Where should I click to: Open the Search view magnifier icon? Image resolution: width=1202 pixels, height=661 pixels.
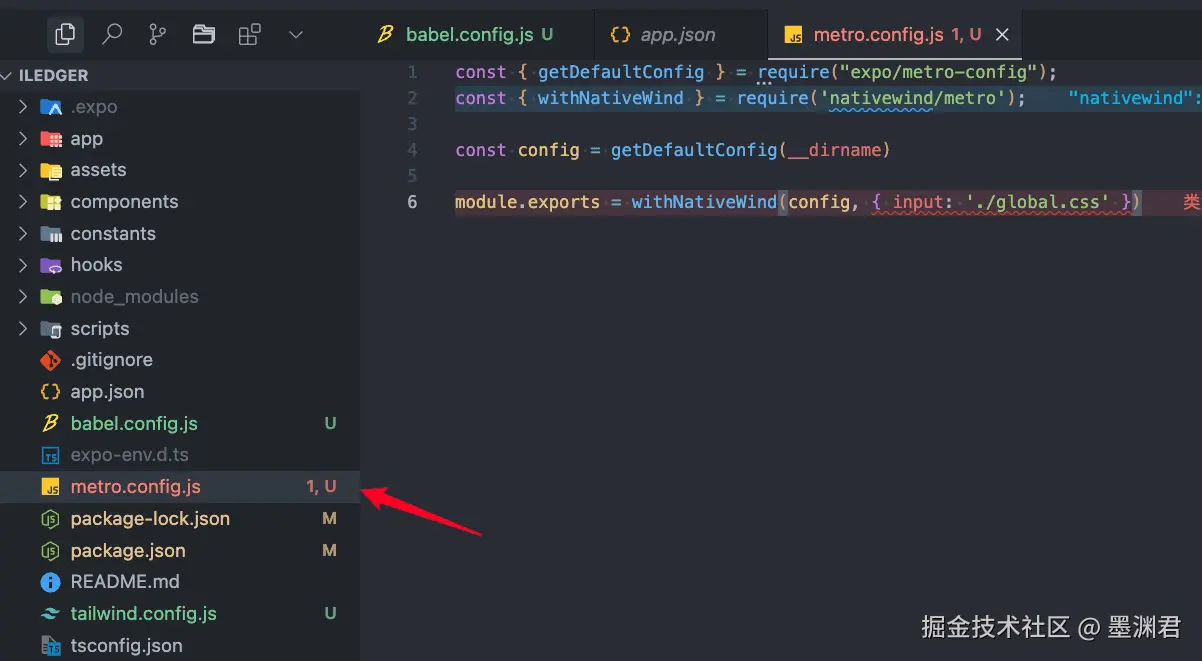[x=112, y=35]
